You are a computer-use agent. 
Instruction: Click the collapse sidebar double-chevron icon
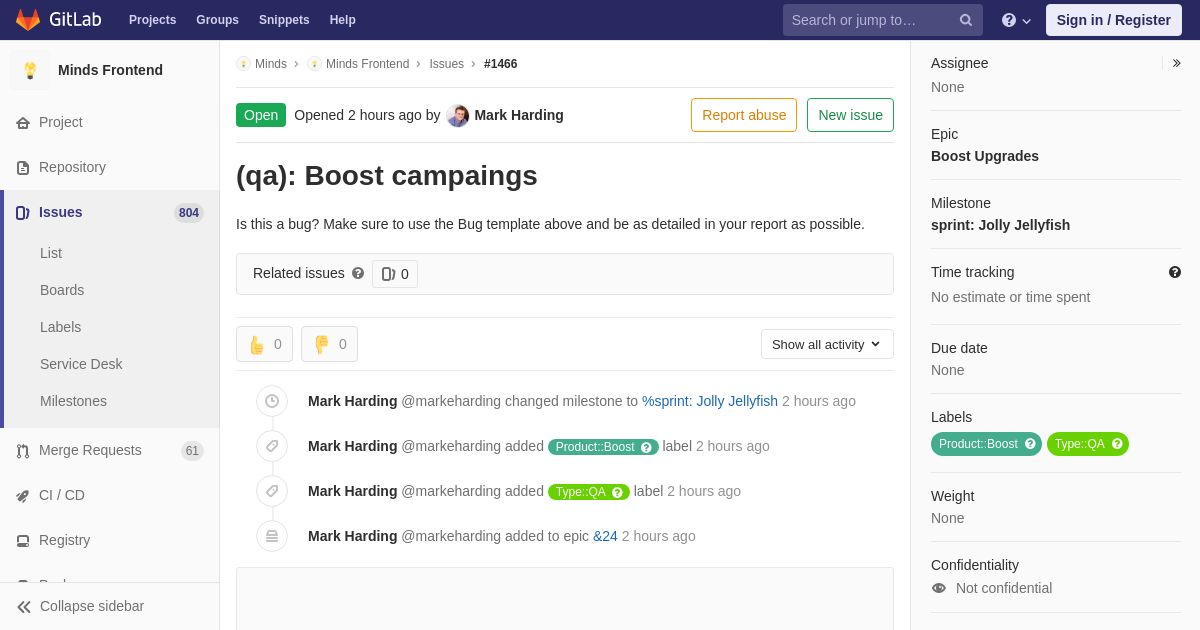pyautogui.click(x=24, y=606)
